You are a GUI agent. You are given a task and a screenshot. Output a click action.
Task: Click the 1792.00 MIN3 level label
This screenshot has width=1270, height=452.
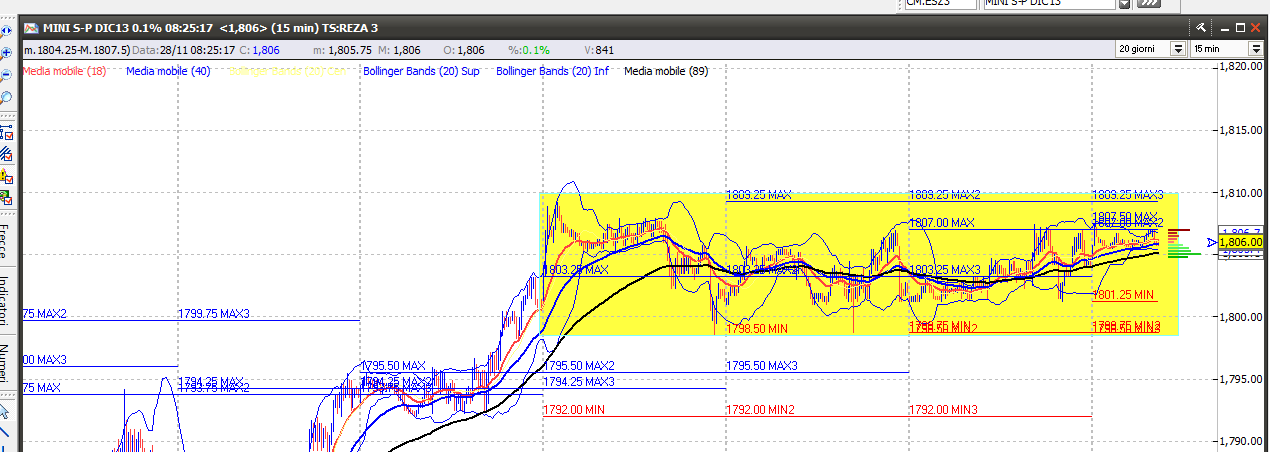[x=944, y=410]
